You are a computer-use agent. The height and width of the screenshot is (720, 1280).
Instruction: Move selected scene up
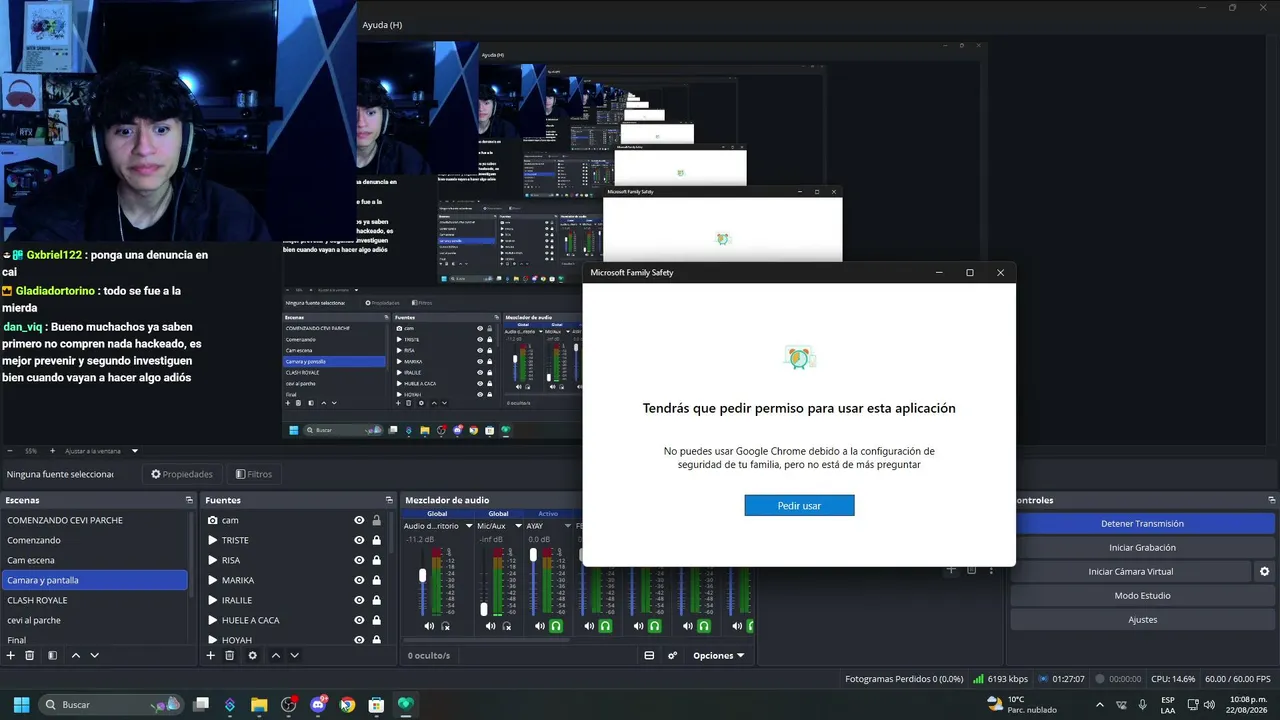(76, 655)
